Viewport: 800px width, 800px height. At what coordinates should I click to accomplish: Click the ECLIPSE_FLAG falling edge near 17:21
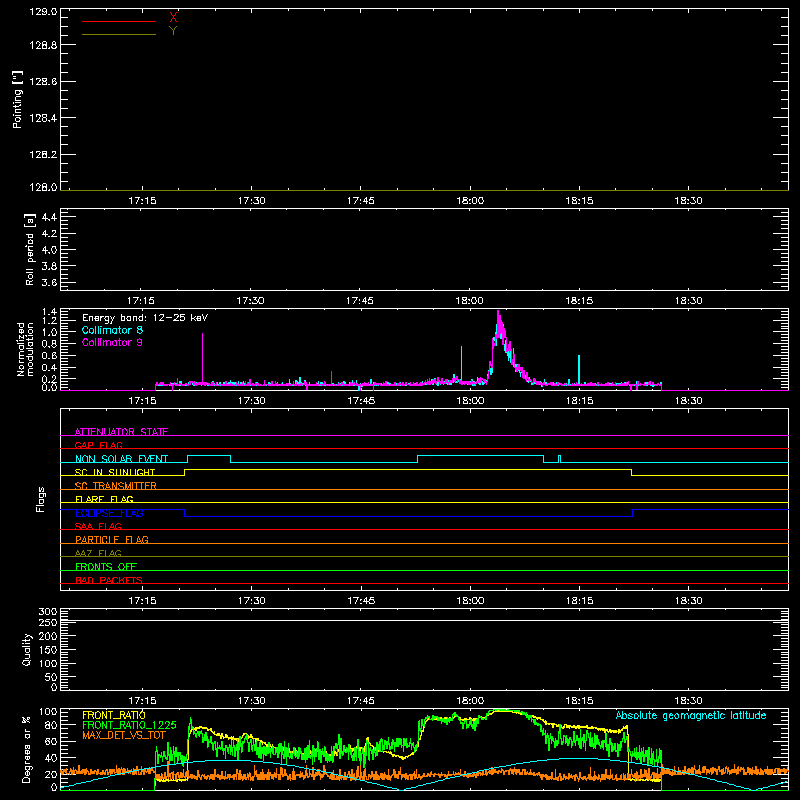click(184, 513)
